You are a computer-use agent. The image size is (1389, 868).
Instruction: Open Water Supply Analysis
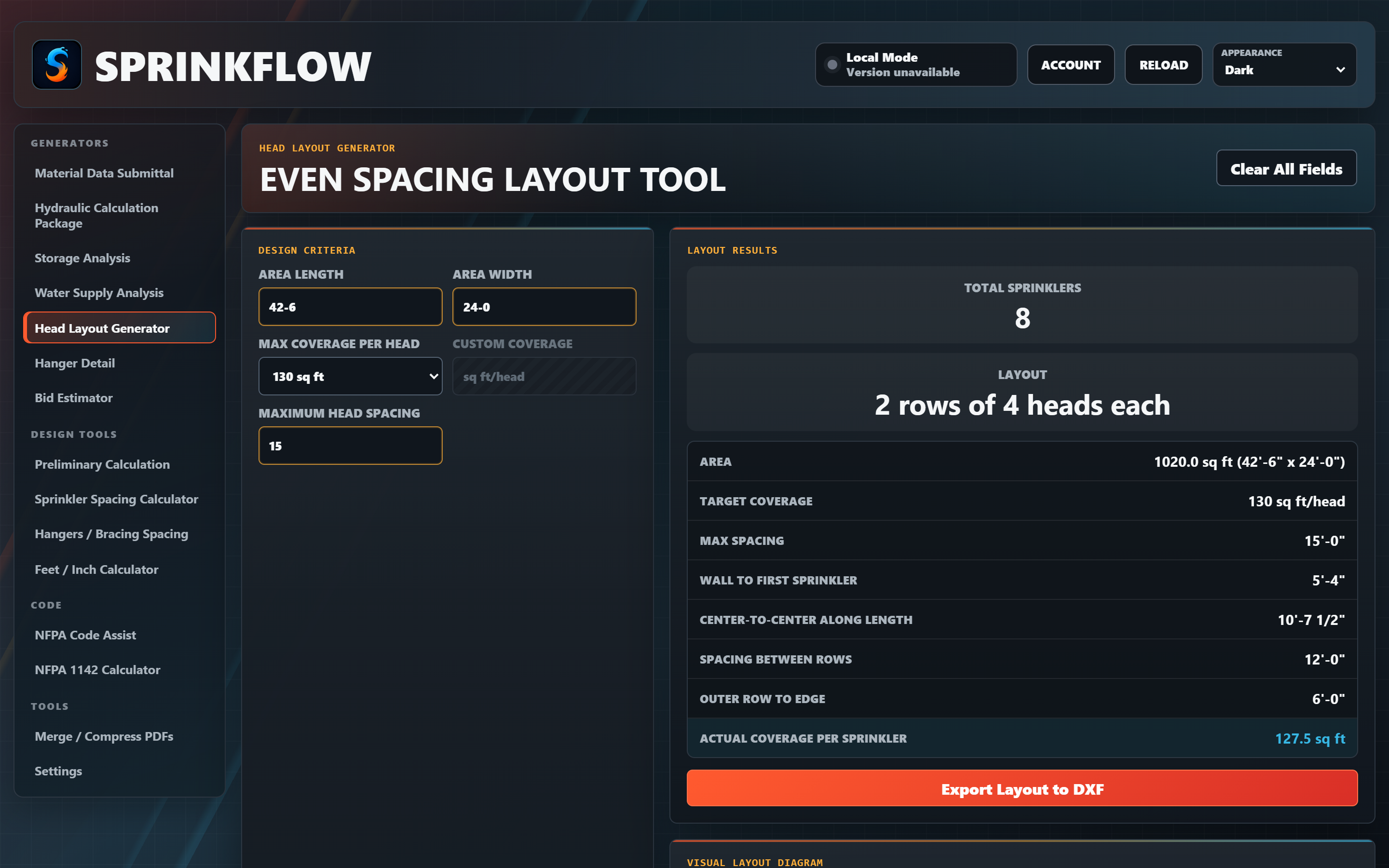tap(120, 293)
